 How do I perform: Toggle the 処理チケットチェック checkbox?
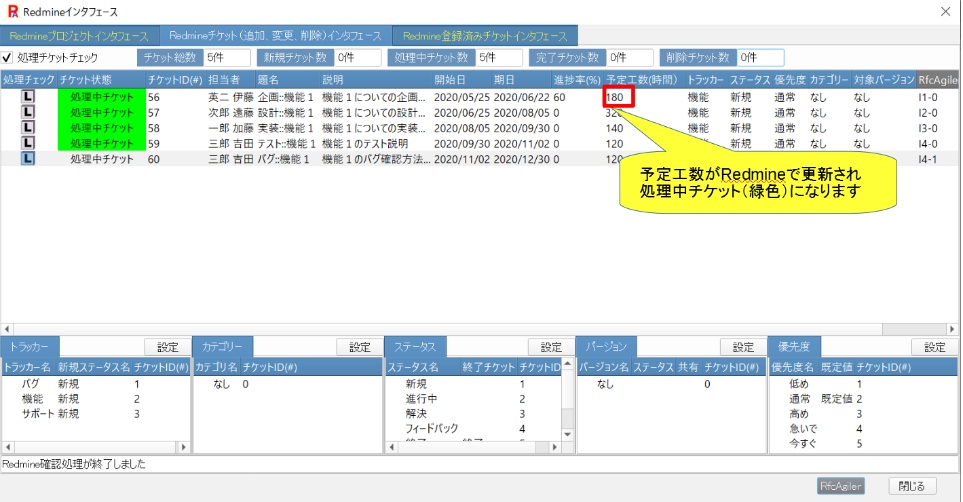point(7,58)
